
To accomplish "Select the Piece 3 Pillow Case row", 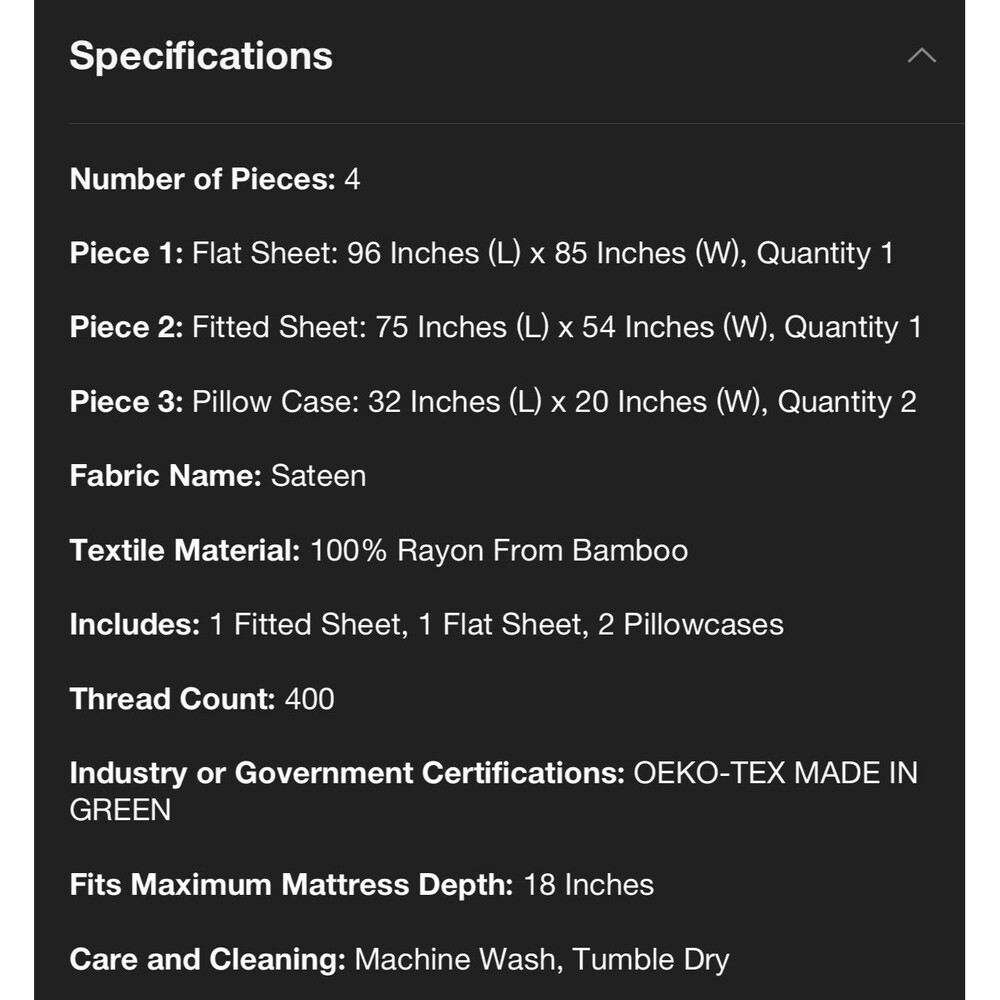I will pyautogui.click(x=493, y=402).
